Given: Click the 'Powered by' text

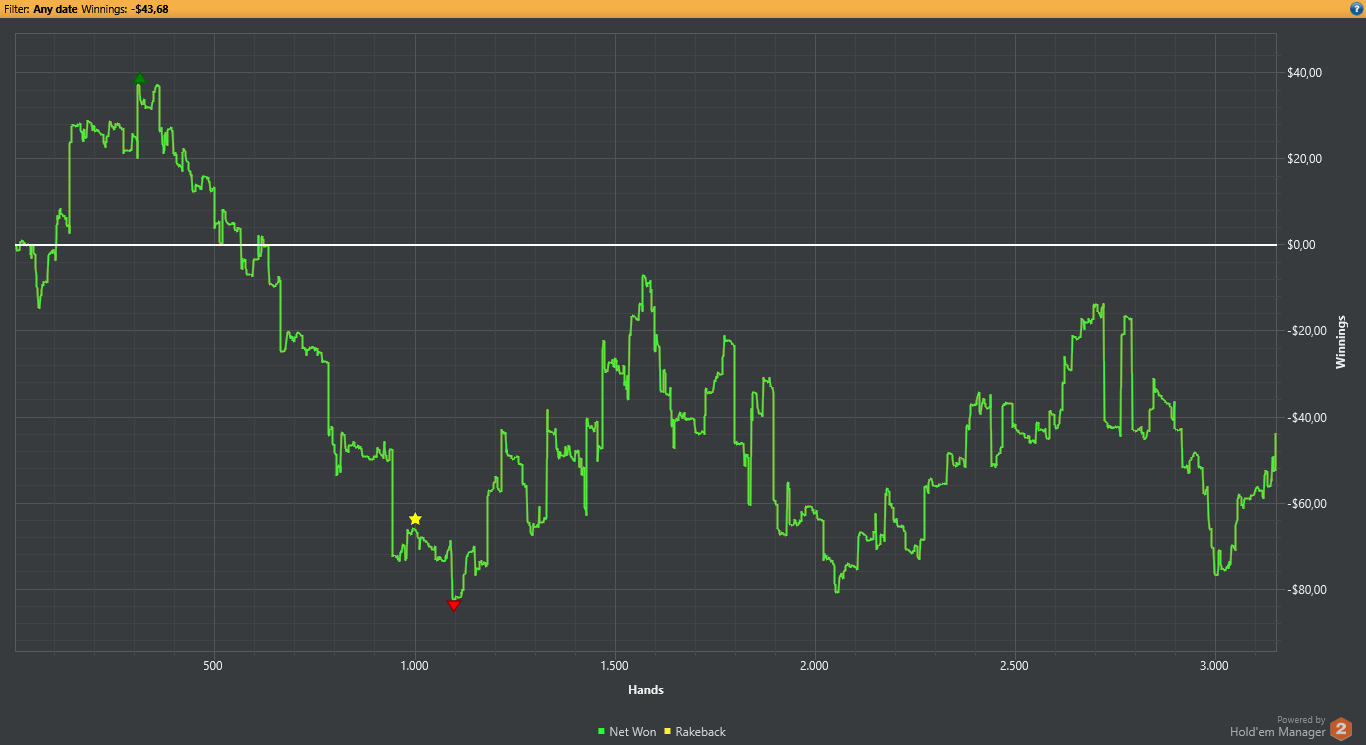Looking at the screenshot, I should pyautogui.click(x=1301, y=720).
